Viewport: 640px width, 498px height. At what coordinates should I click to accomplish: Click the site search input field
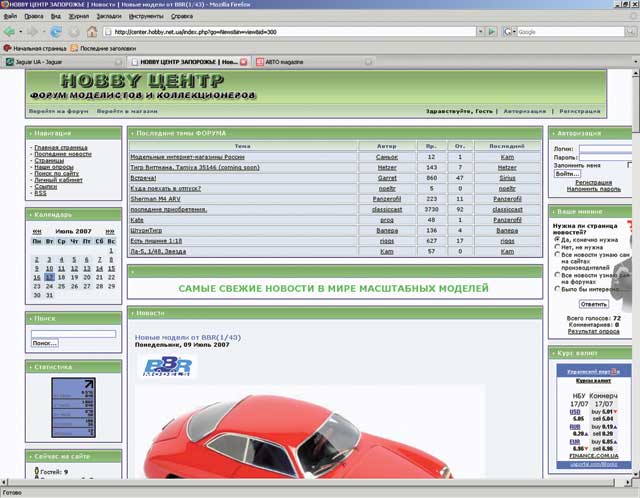click(73, 333)
